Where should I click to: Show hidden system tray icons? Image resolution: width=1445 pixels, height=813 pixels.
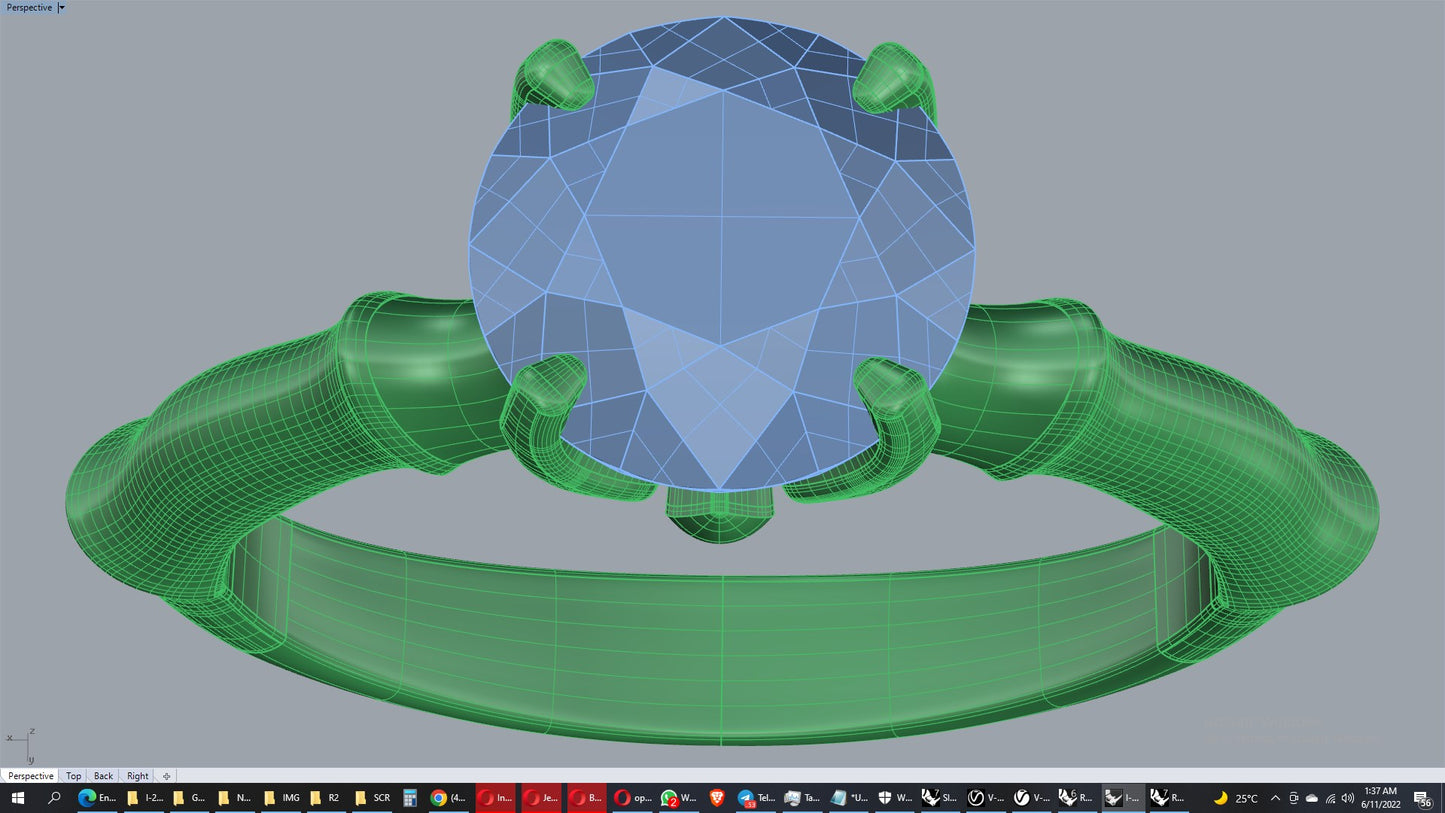coord(1275,798)
